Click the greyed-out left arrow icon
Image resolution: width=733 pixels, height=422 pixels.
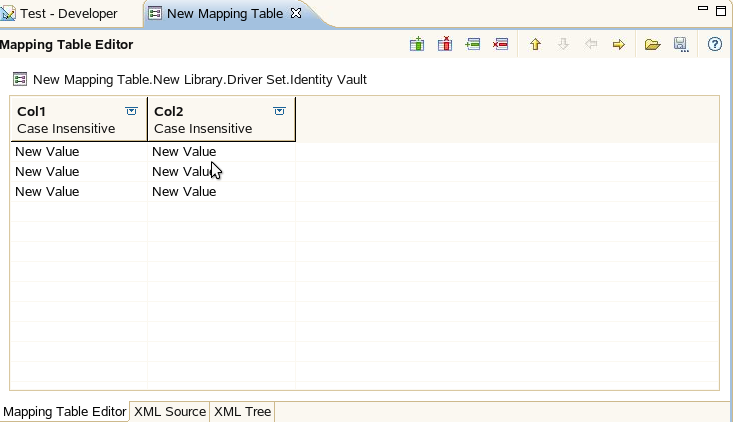[591, 44]
